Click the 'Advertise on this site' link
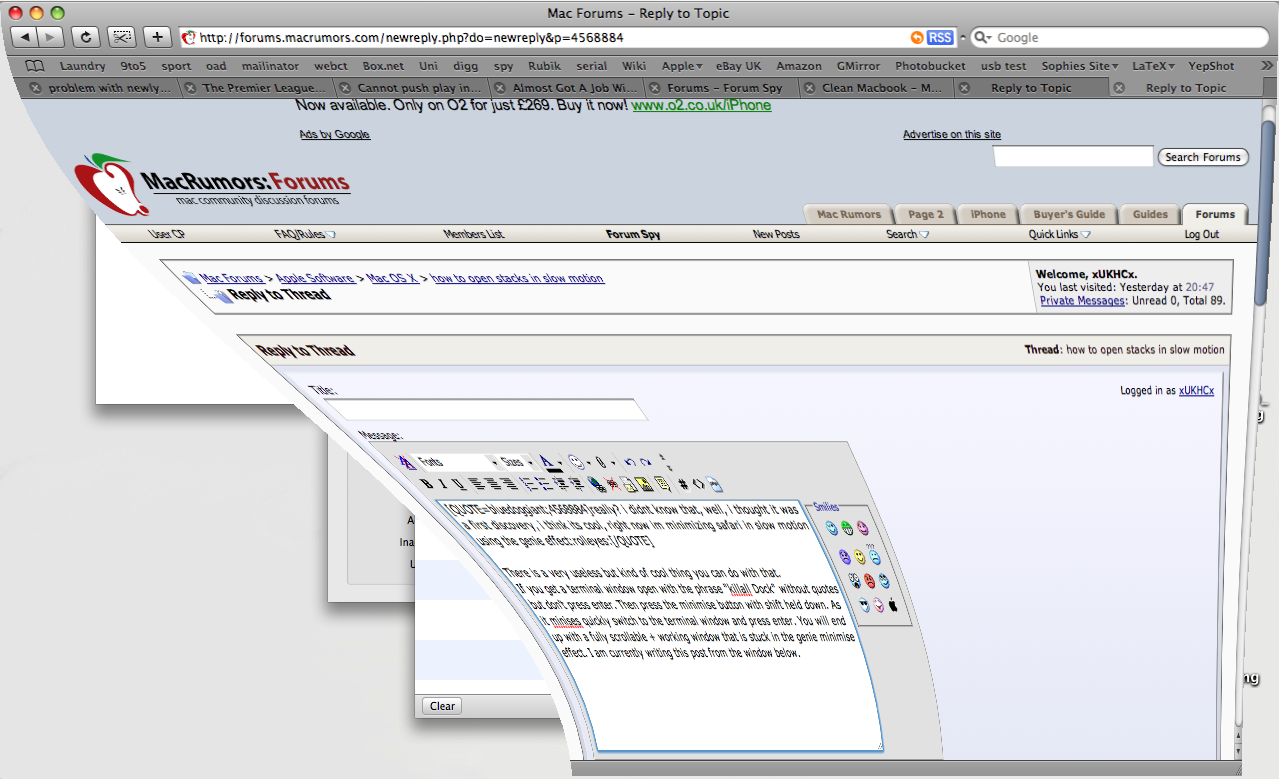 coord(952,134)
